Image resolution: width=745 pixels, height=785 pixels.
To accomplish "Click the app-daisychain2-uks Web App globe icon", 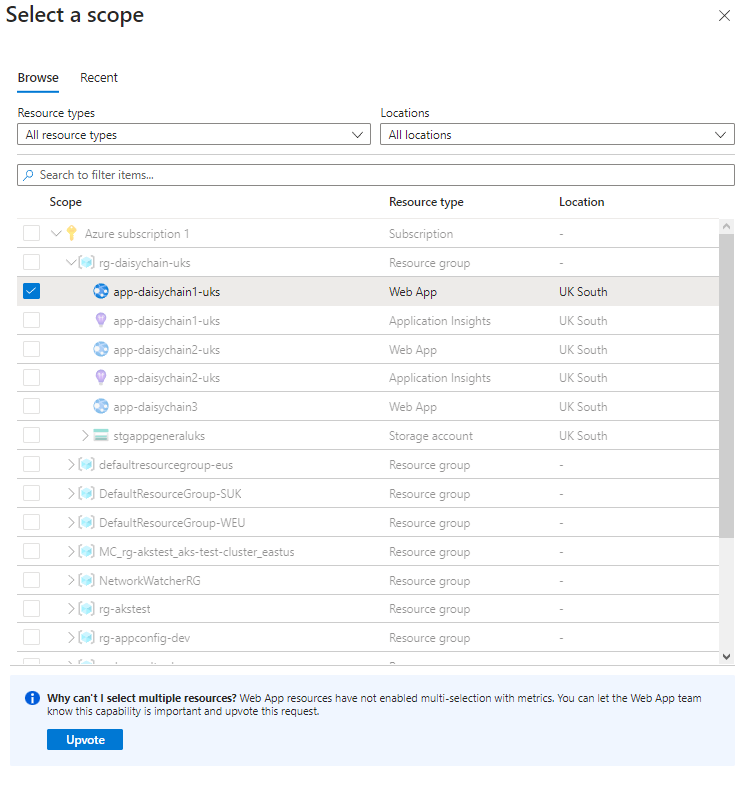I will (101, 349).
